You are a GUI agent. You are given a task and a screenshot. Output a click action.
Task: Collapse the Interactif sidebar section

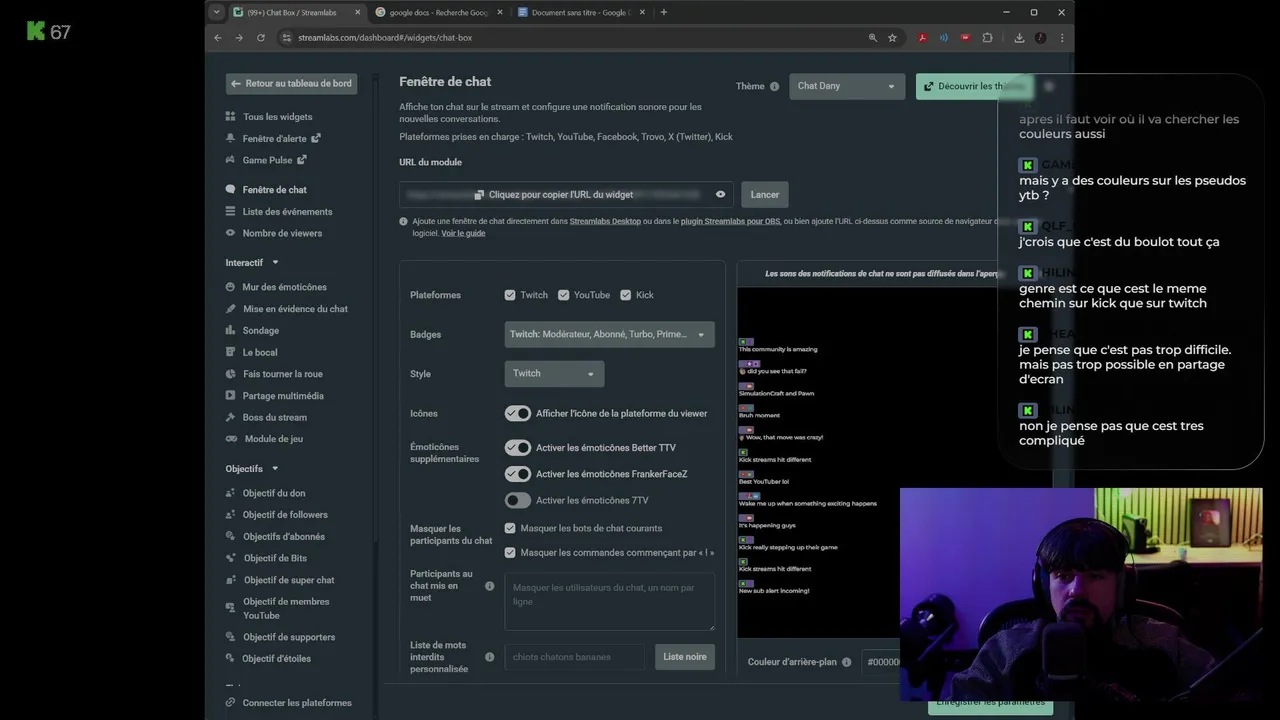(x=275, y=263)
